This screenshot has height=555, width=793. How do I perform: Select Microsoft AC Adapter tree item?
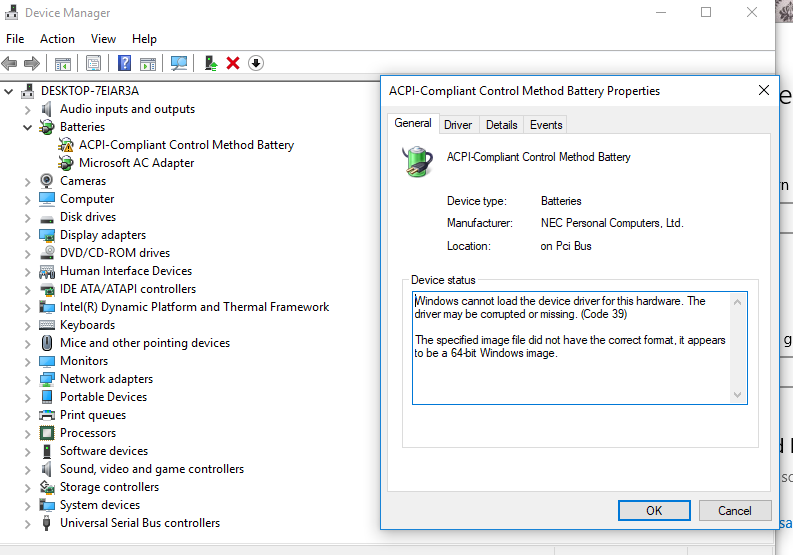(137, 163)
